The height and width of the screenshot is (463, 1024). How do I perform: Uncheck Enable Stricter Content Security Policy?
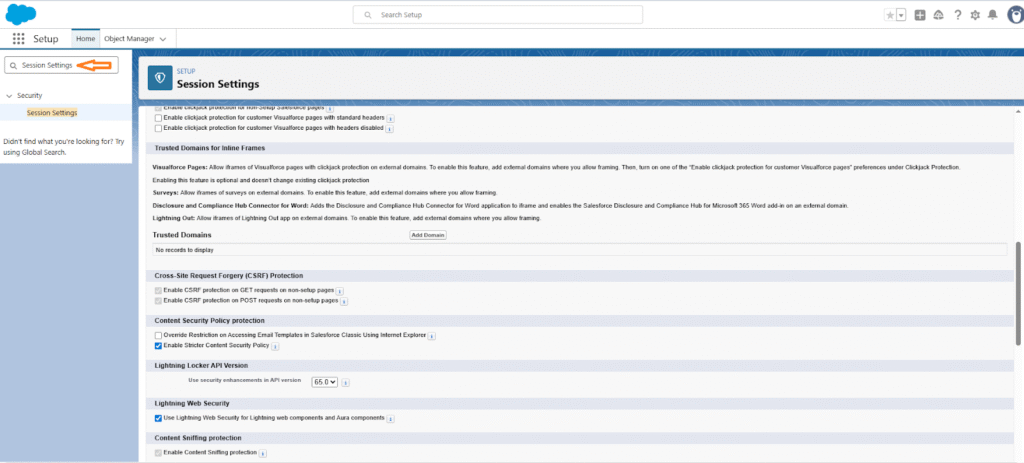pos(158,345)
